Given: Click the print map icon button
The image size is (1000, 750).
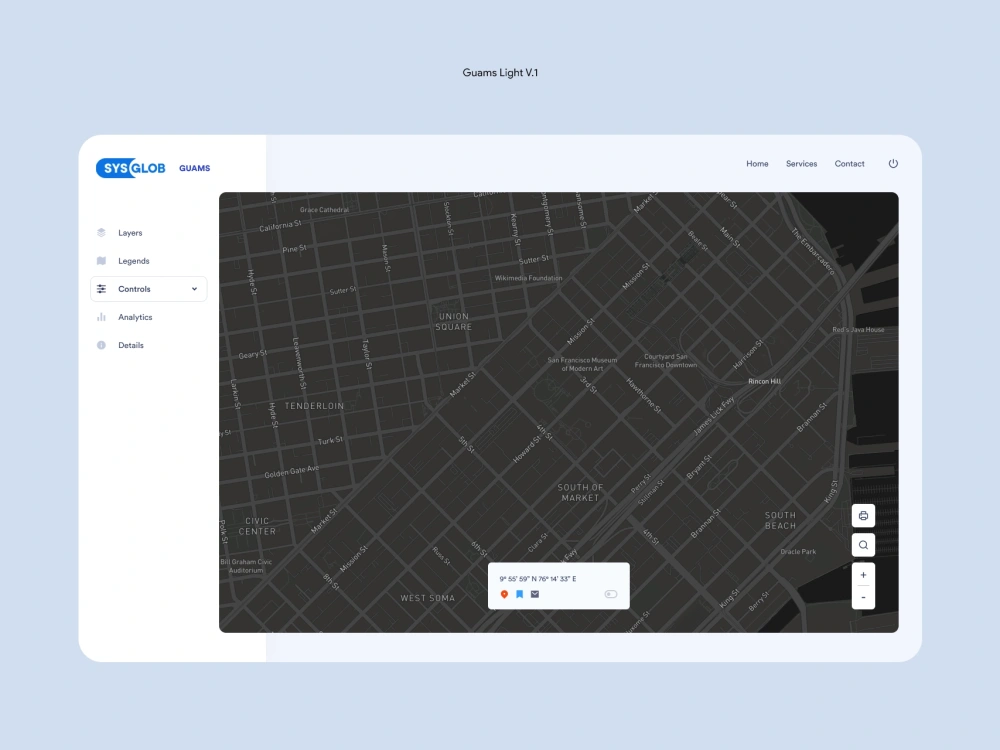Looking at the screenshot, I should coord(863,515).
